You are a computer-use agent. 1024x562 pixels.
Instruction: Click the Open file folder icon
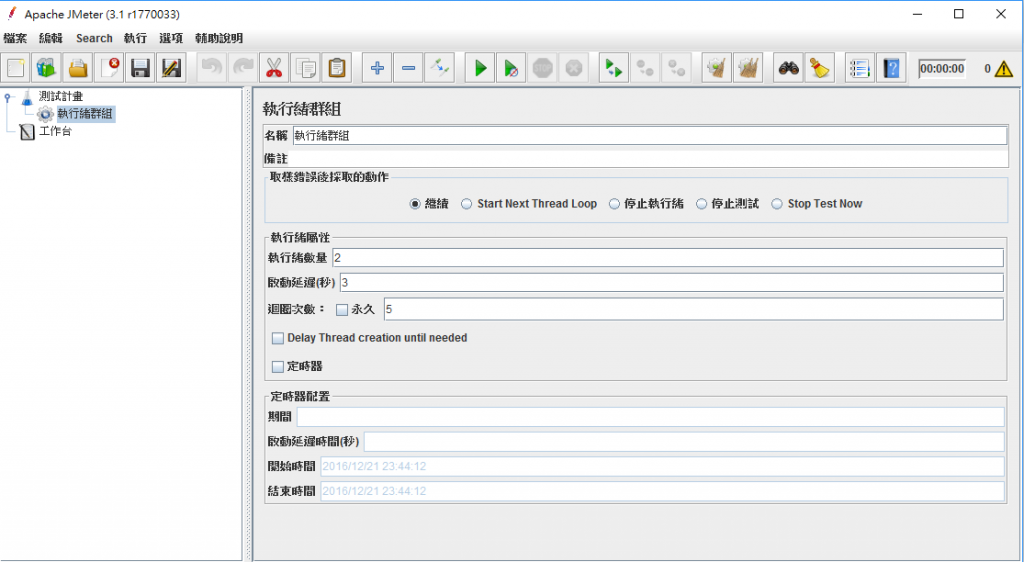point(77,68)
